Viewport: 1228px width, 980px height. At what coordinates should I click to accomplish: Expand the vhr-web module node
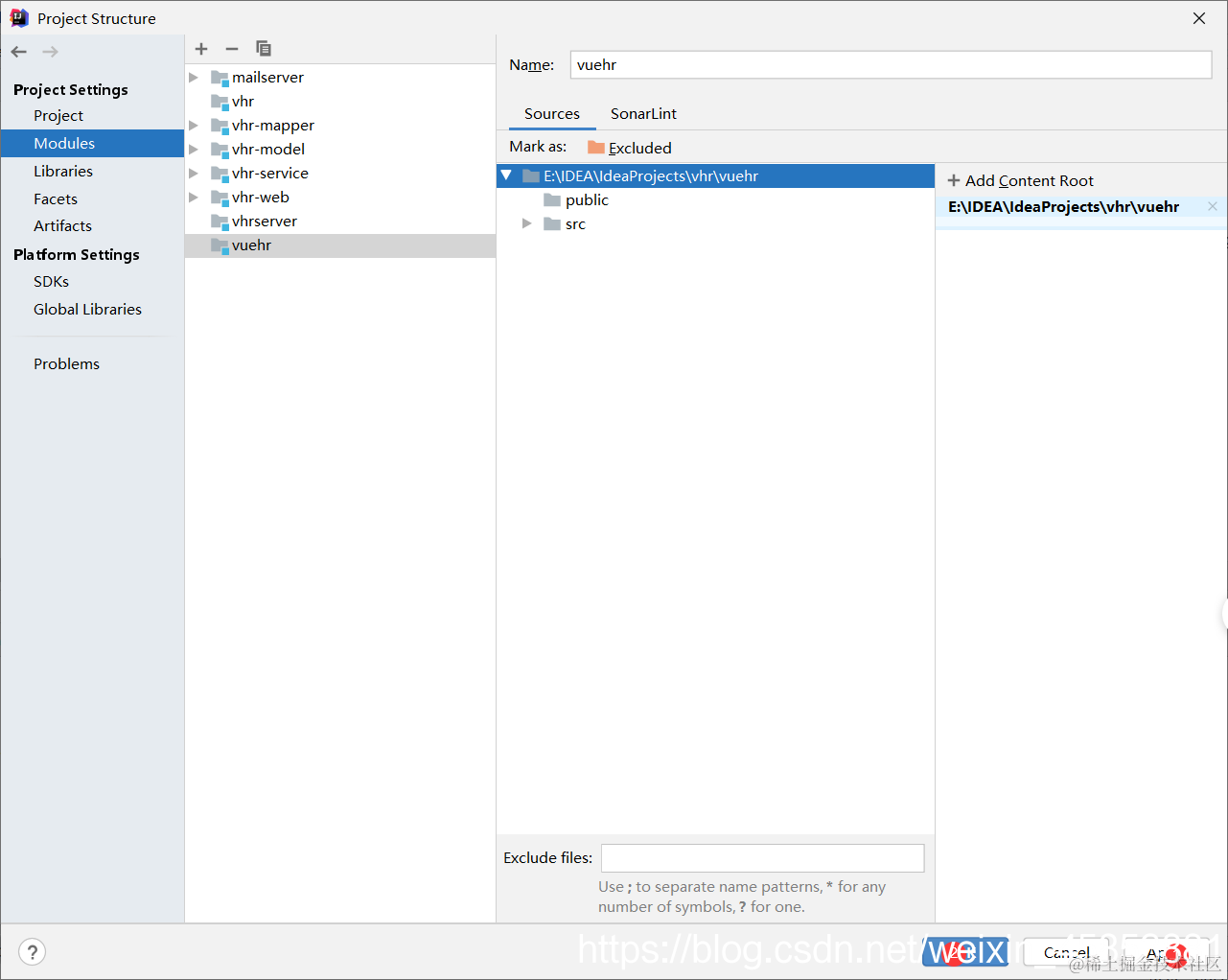pos(194,198)
